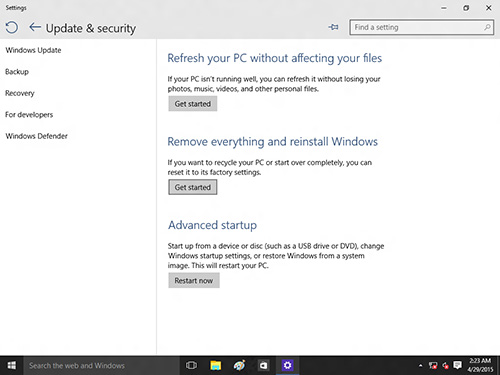The image size is (500, 375).
Task: Show hidden system tray icons
Action: tap(421, 366)
